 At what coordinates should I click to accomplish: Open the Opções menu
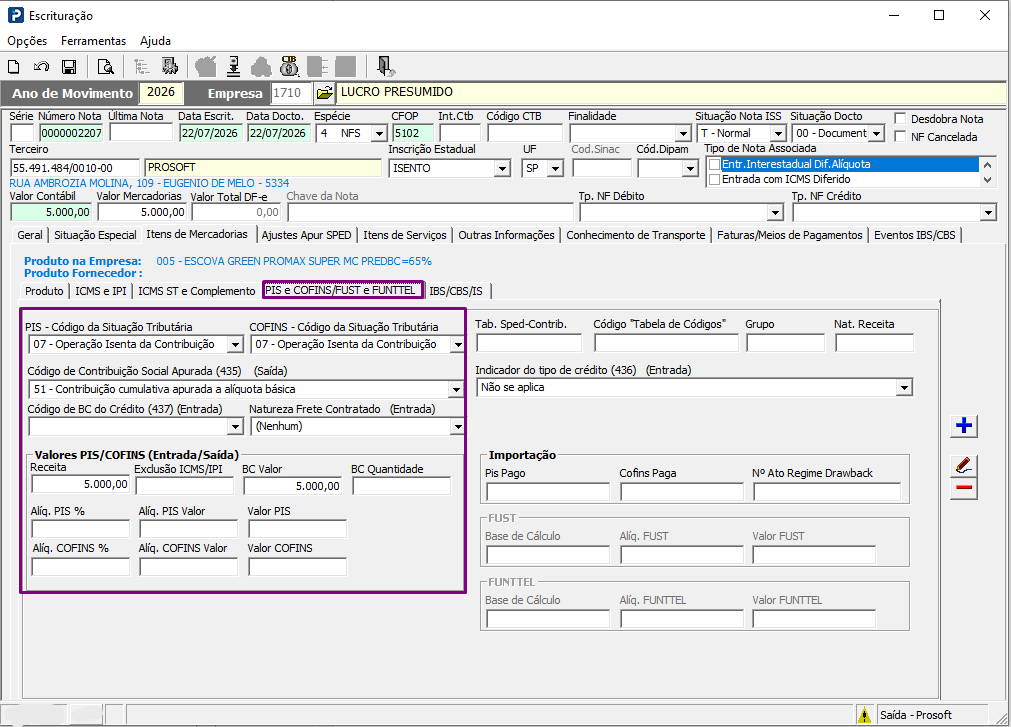coord(27,41)
